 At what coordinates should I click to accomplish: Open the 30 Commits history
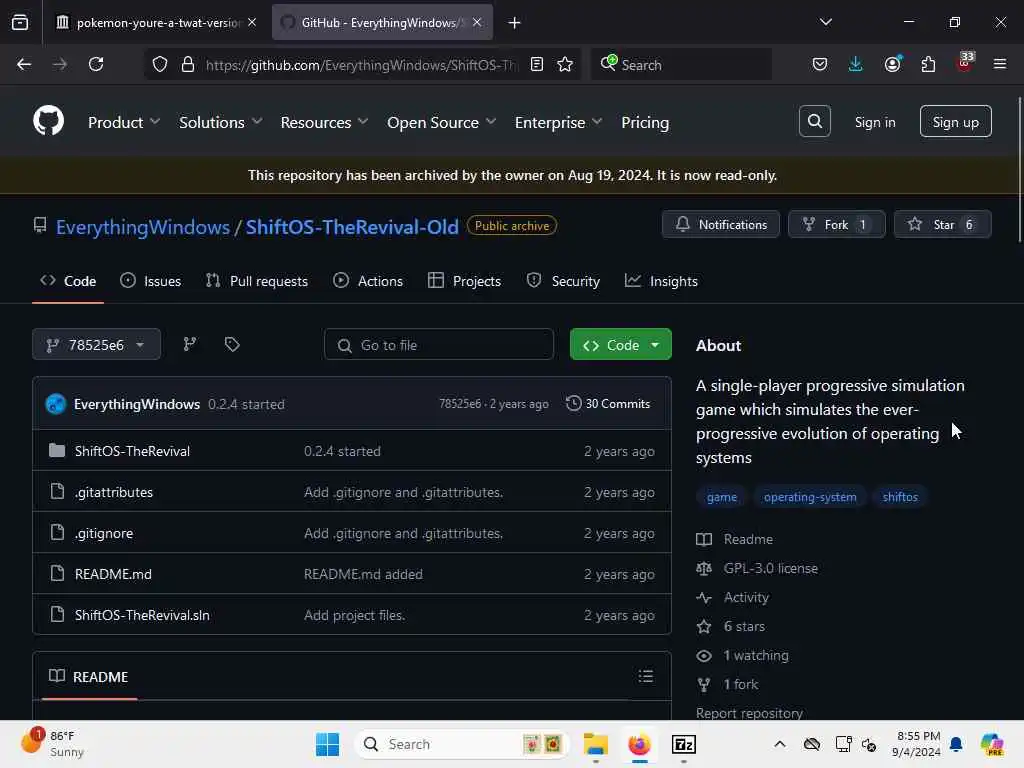point(608,404)
